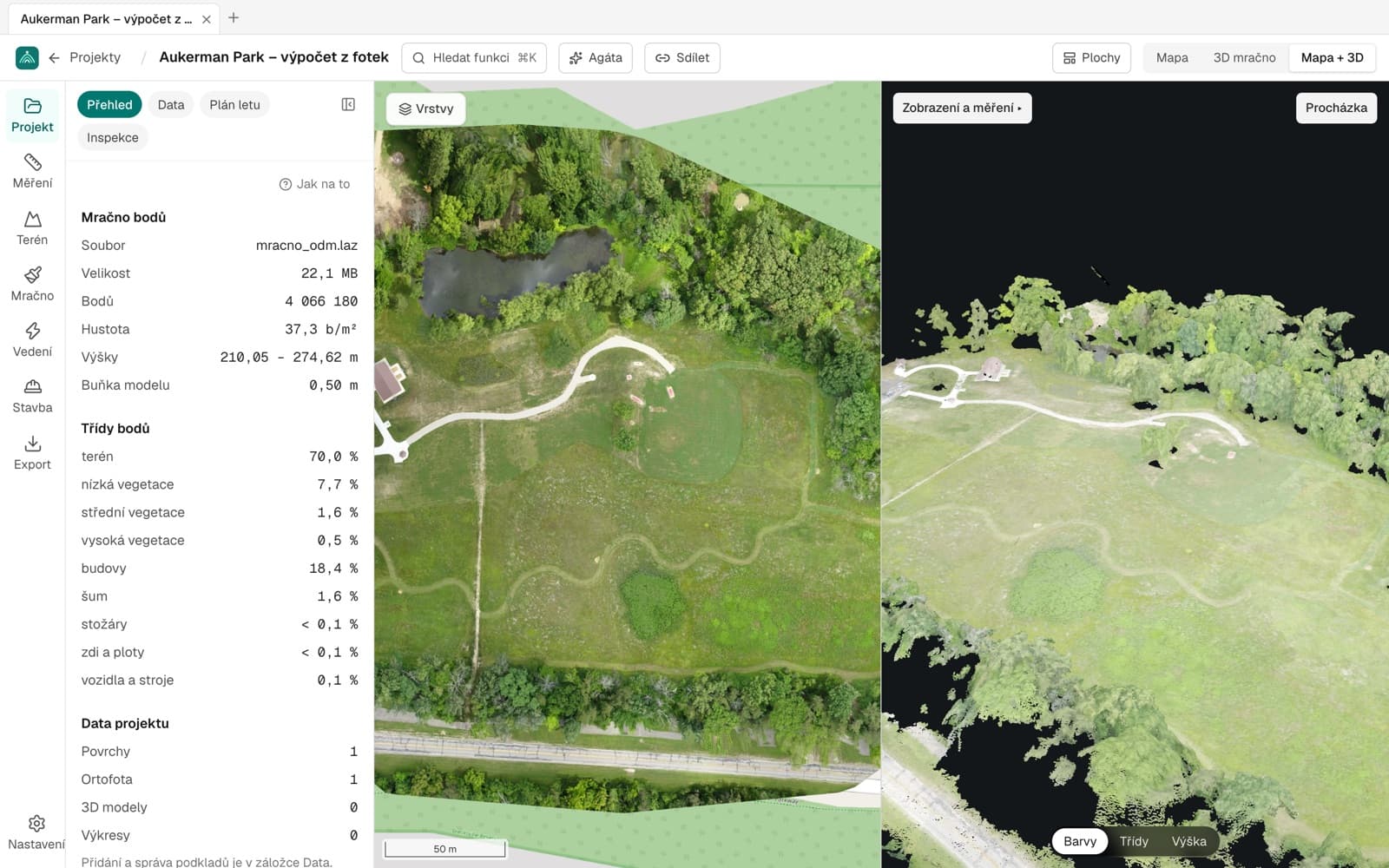The height and width of the screenshot is (868, 1389).
Task: Select the Inspekce tab
Action: (x=112, y=137)
